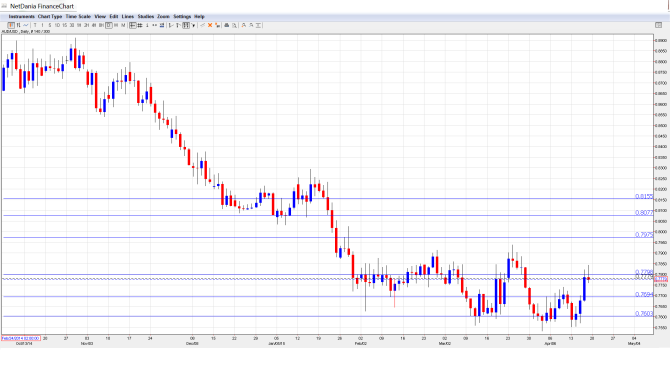The width and height of the screenshot is (670, 377).
Task: Click the current price marker on price axis
Action: click(661, 279)
